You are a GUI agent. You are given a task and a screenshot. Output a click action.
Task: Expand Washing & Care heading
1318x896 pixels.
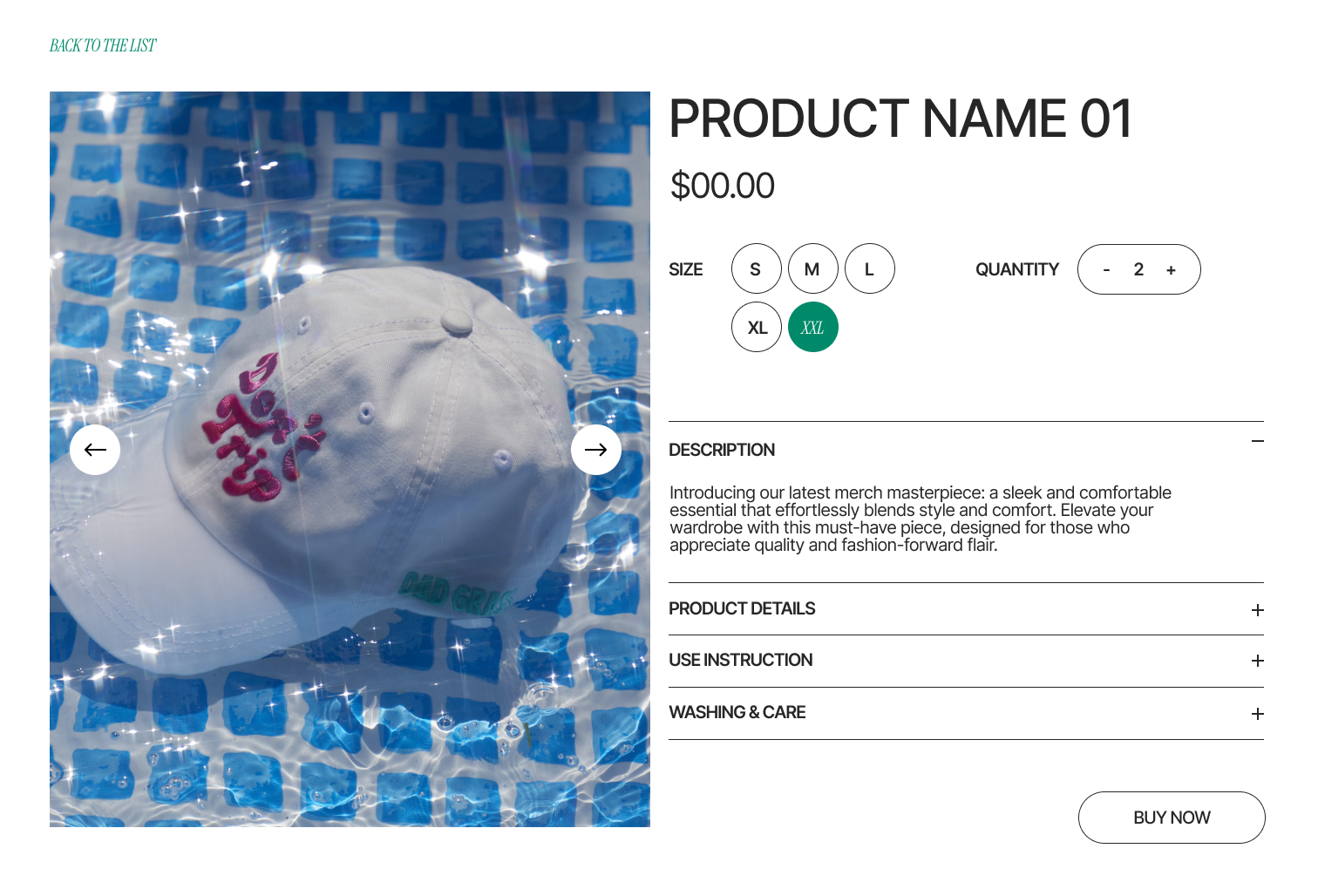click(x=737, y=712)
